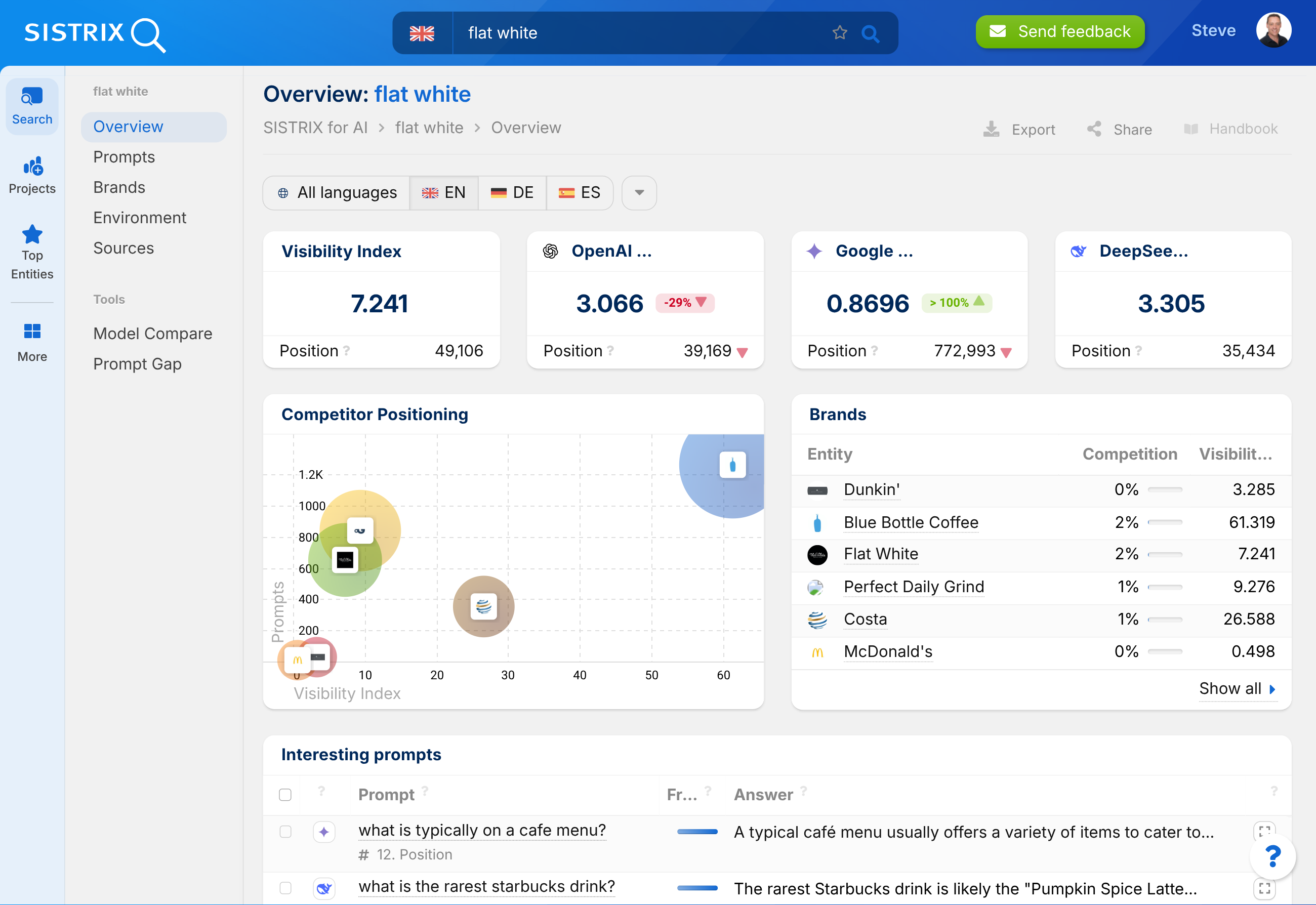
Task: Click DeepSeek model icon beside starbucks prompt
Action: 324,888
